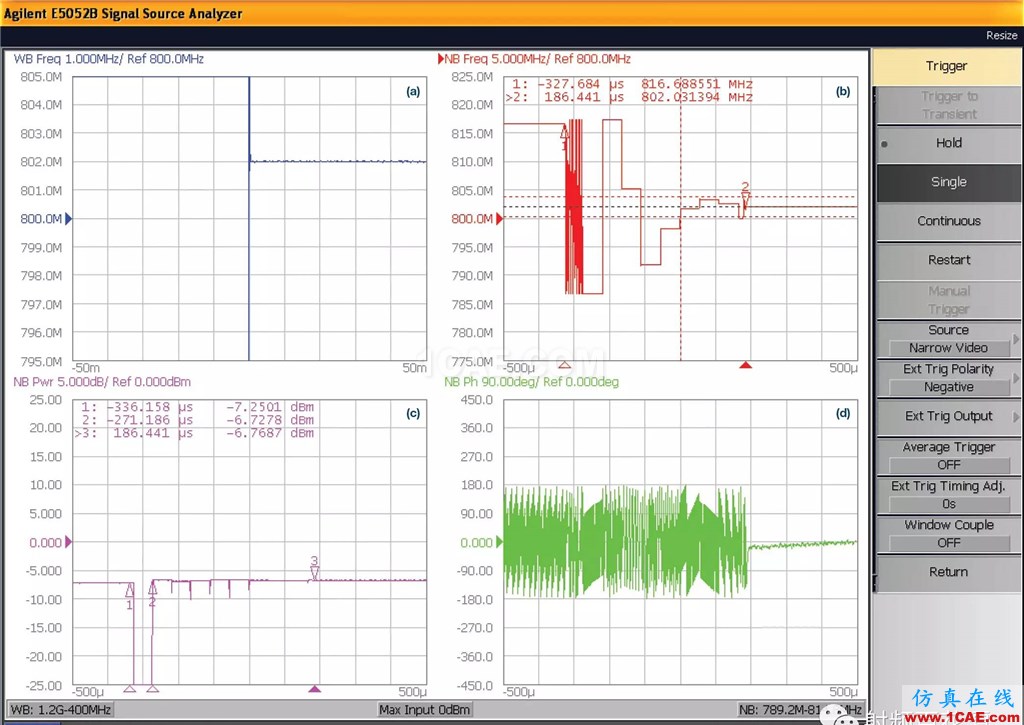Image resolution: width=1024 pixels, height=725 pixels.
Task: Click the WB: 1.2G-400MHz status field
Action: click(61, 709)
